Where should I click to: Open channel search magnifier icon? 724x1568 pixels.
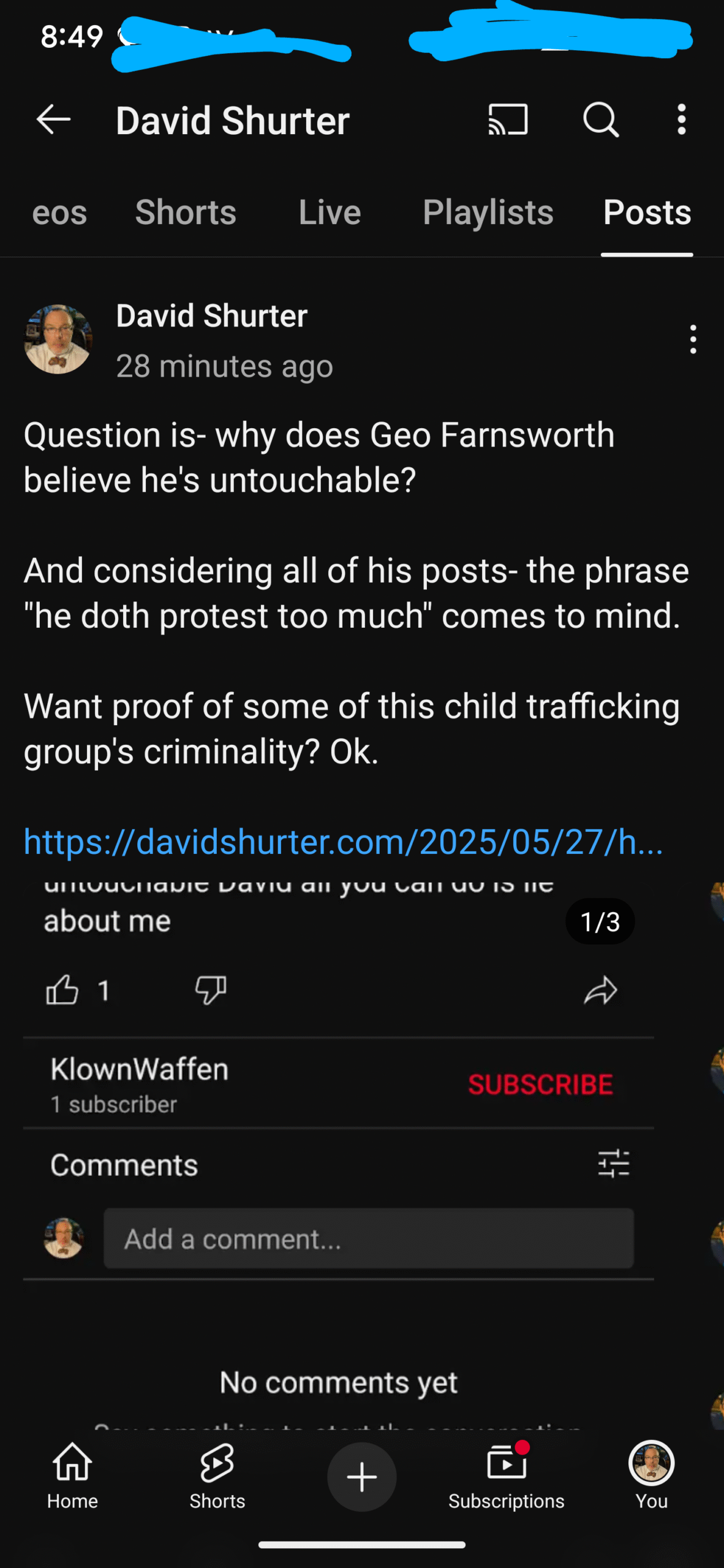click(601, 119)
